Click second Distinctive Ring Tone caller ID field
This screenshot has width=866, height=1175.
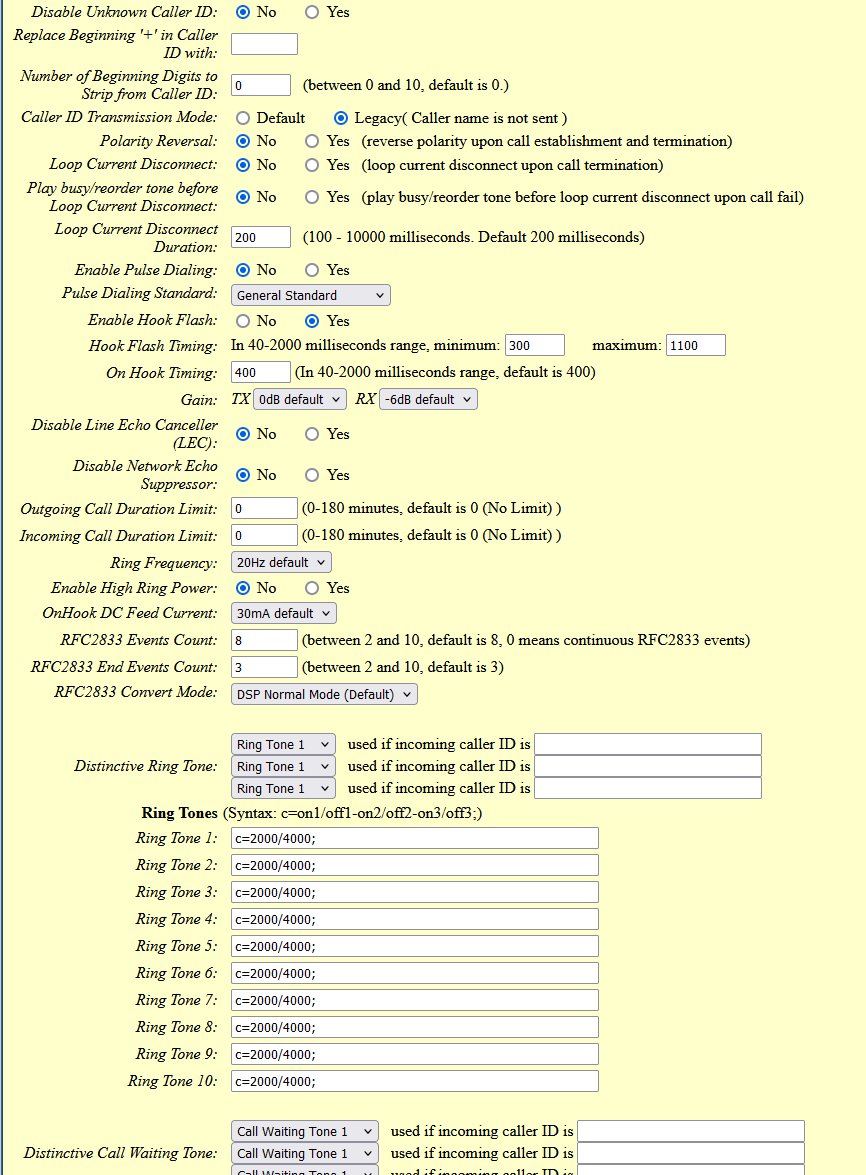coord(648,766)
